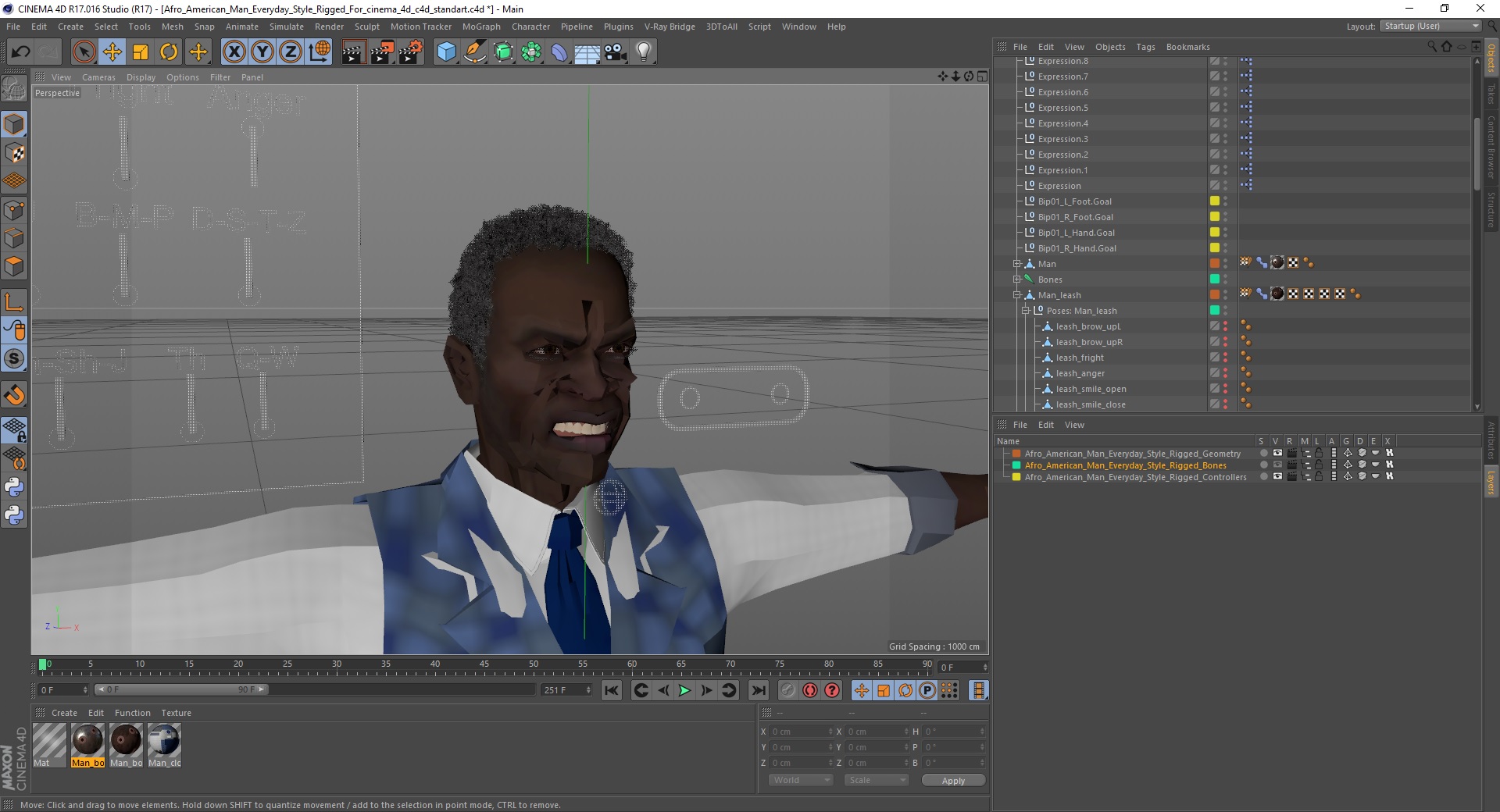Click Man object orange layer swatch
The image size is (1500, 812).
pos(1214,264)
